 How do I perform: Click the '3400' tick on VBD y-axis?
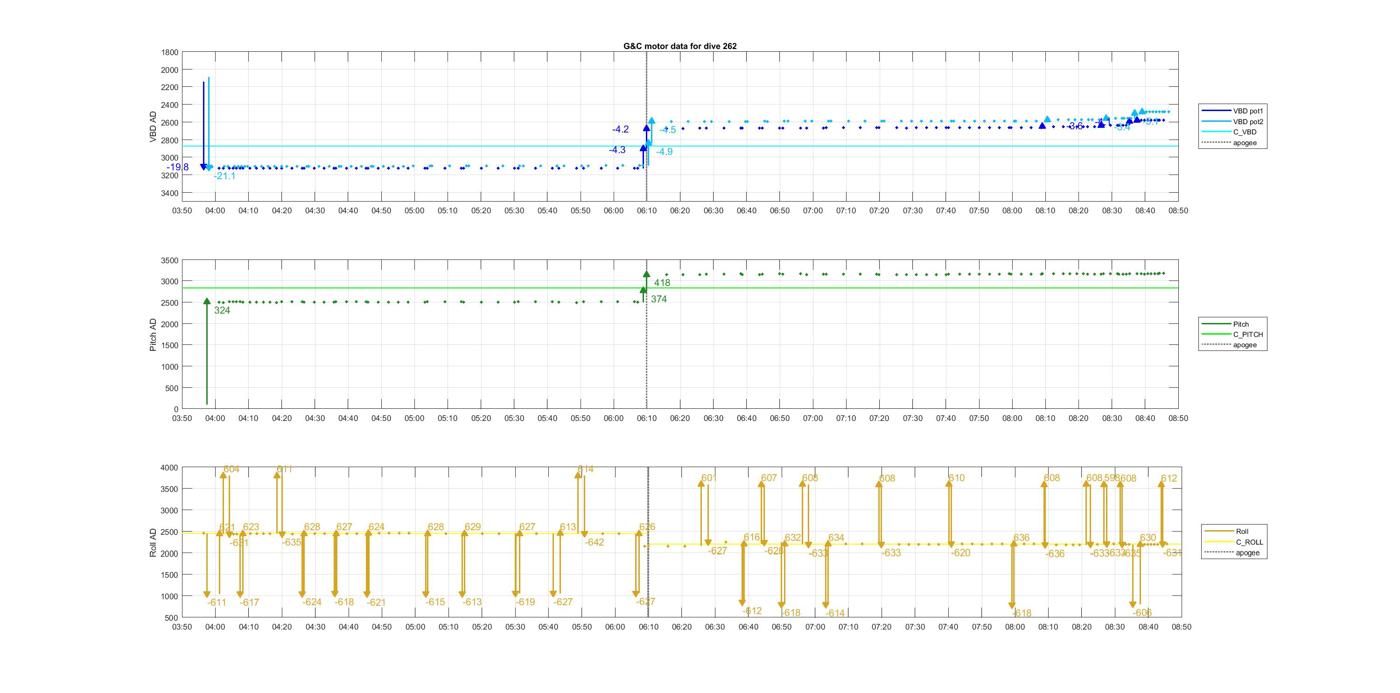[x=170, y=193]
